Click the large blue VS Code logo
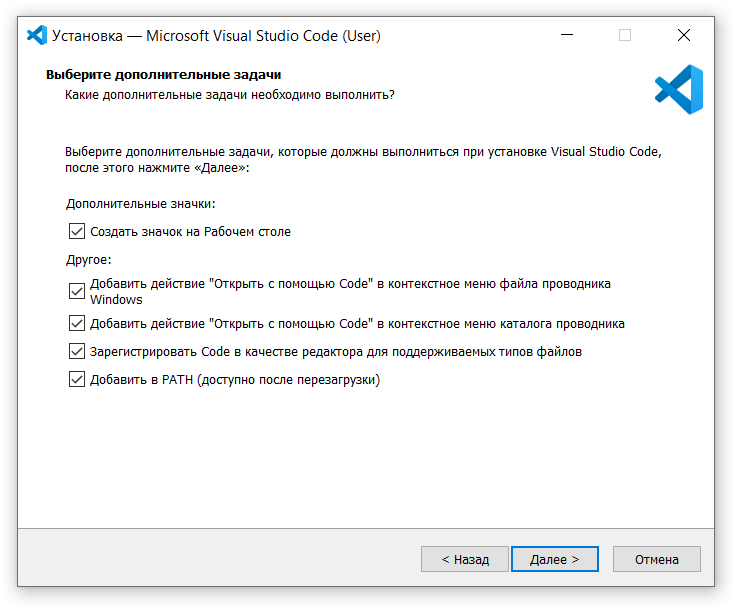The height and width of the screenshot is (609, 736). [679, 90]
